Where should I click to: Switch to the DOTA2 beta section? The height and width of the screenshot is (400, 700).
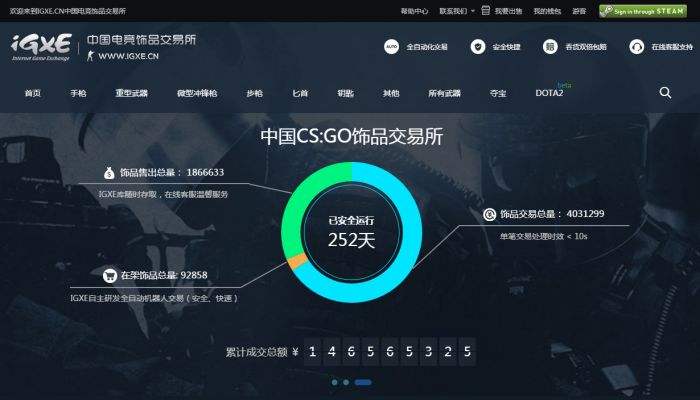(x=550, y=93)
